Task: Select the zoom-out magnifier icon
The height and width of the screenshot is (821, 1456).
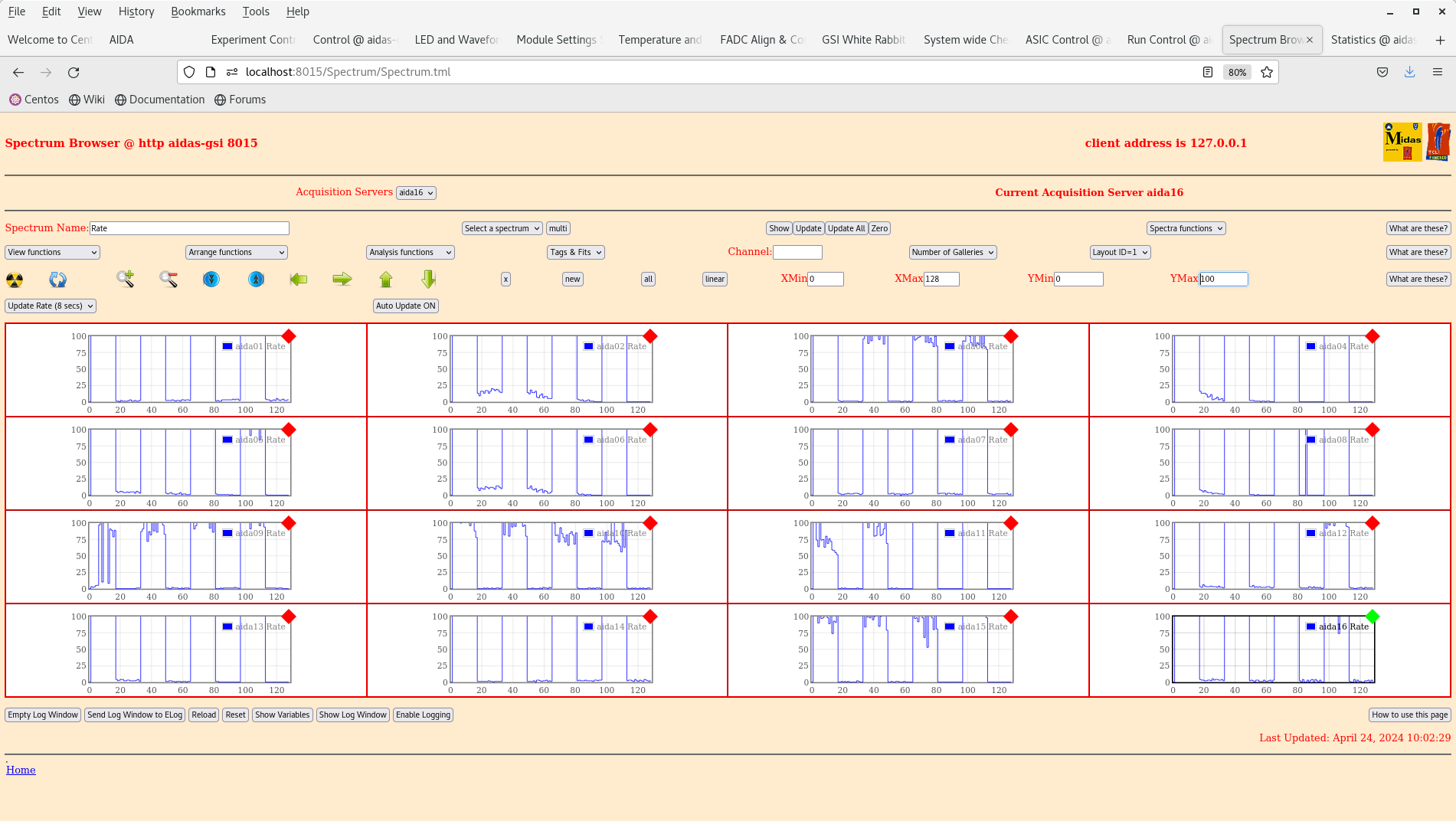Action: pos(168,280)
